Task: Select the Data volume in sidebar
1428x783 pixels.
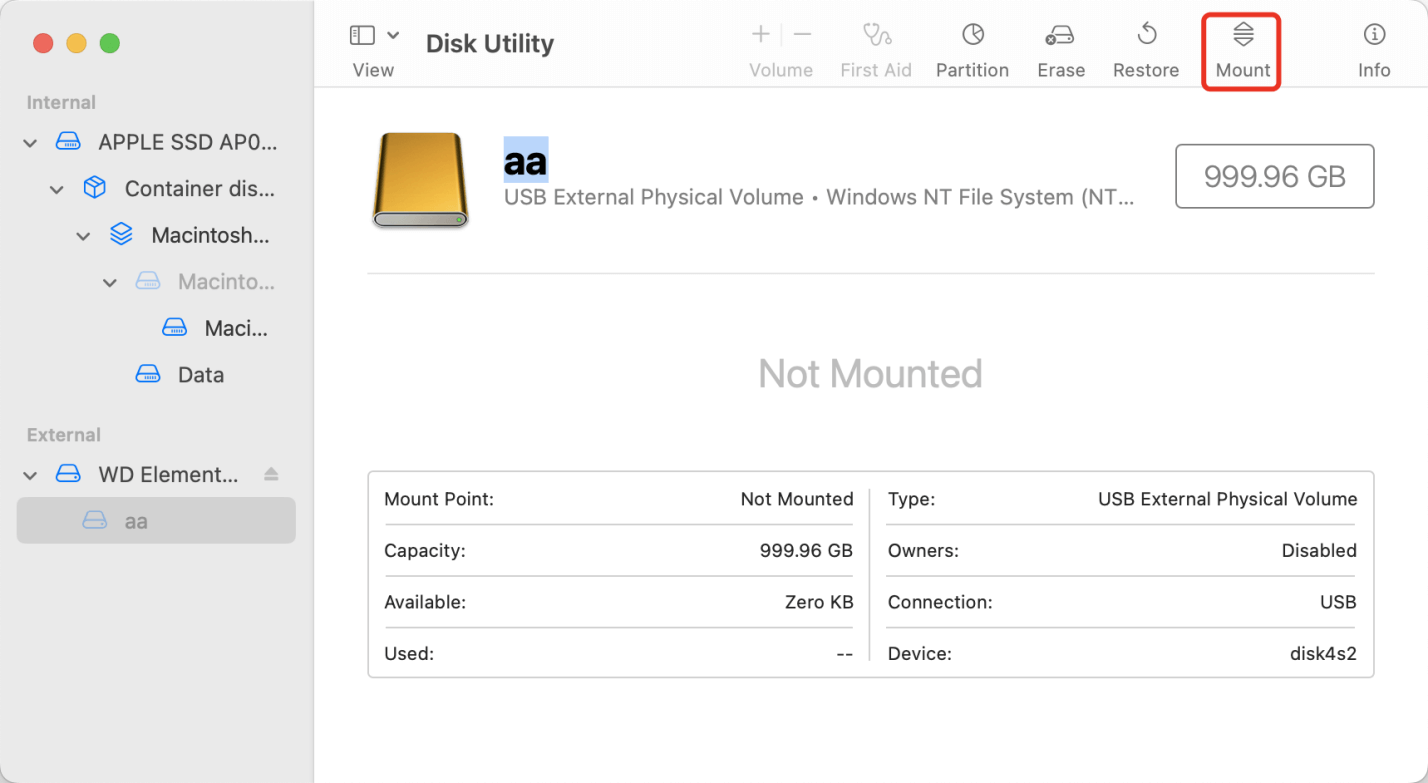Action: coord(200,374)
